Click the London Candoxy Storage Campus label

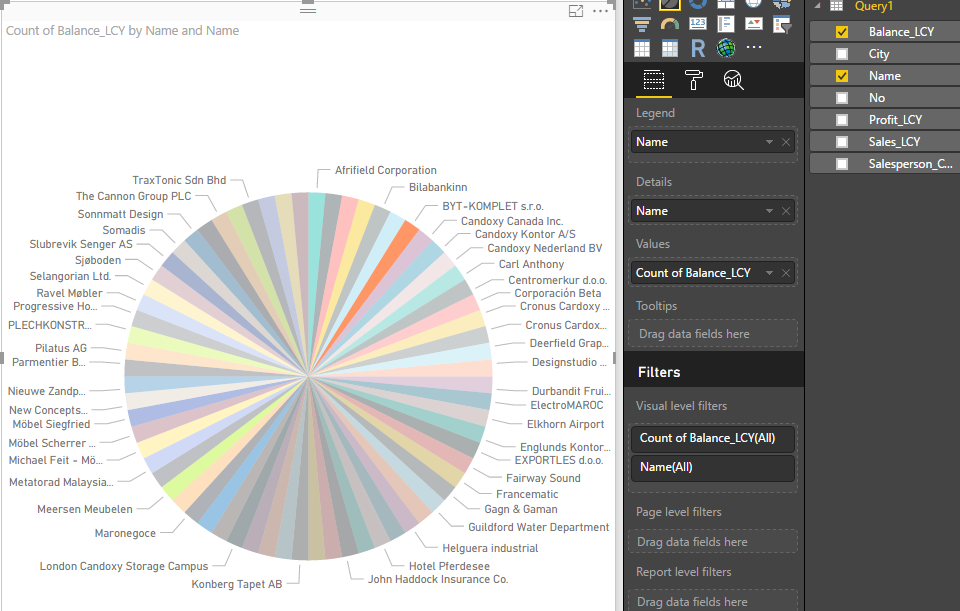tap(124, 566)
